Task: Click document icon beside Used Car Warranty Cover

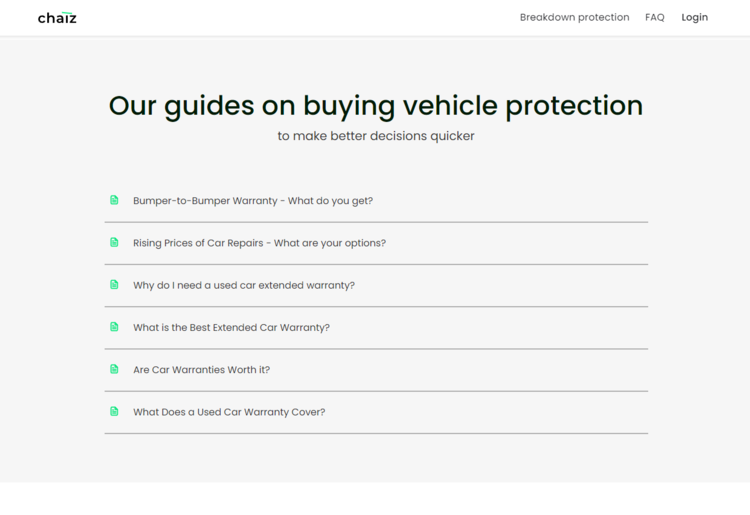Action: pyautogui.click(x=114, y=411)
